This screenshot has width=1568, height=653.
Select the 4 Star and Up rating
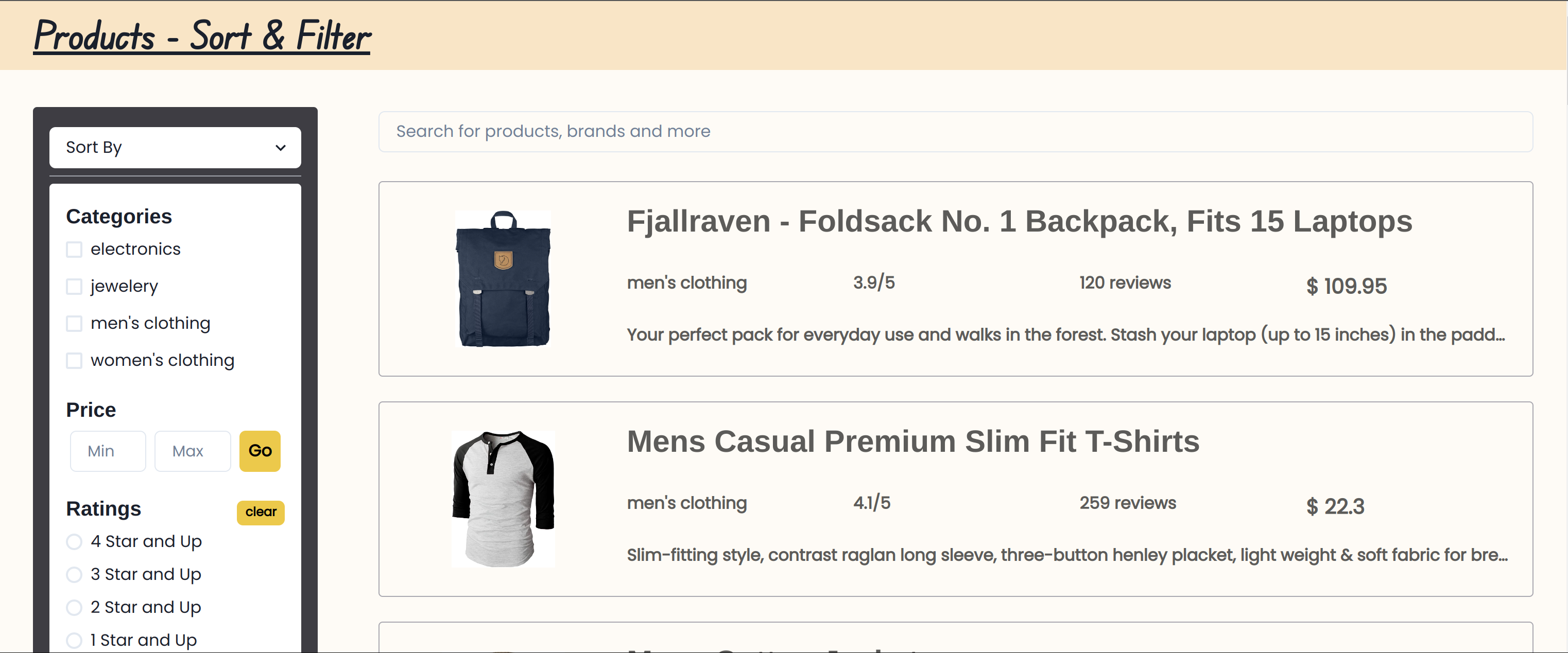click(74, 541)
